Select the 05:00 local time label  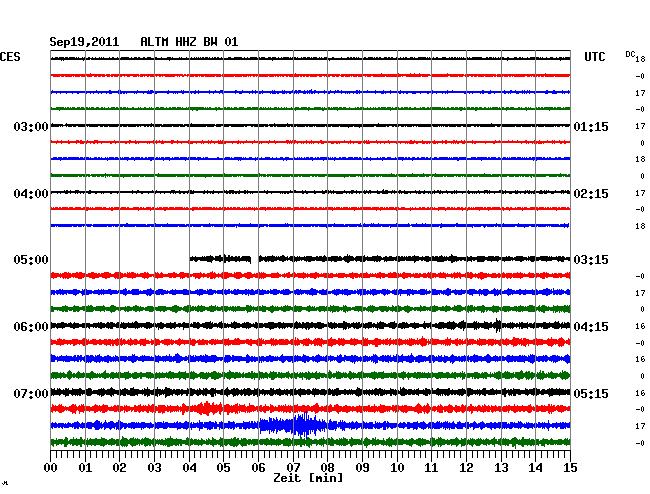(x=31, y=260)
